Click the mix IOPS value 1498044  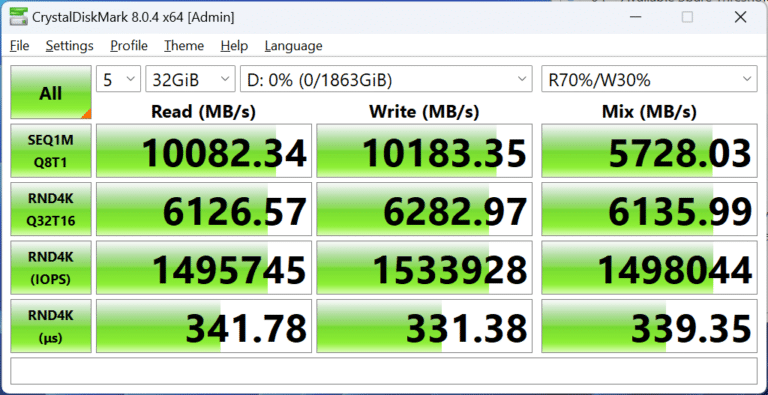pyautogui.click(x=649, y=268)
